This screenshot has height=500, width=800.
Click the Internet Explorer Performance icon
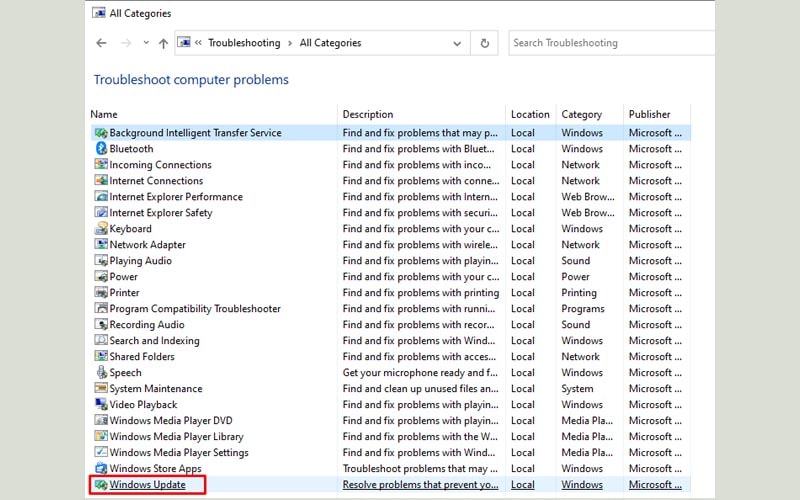pos(101,196)
